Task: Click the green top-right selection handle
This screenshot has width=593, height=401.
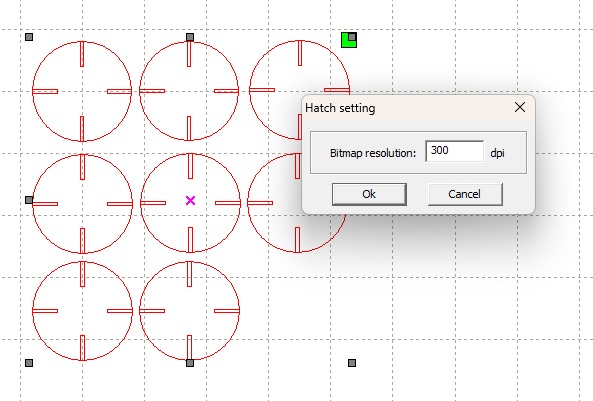Action: tap(349, 40)
